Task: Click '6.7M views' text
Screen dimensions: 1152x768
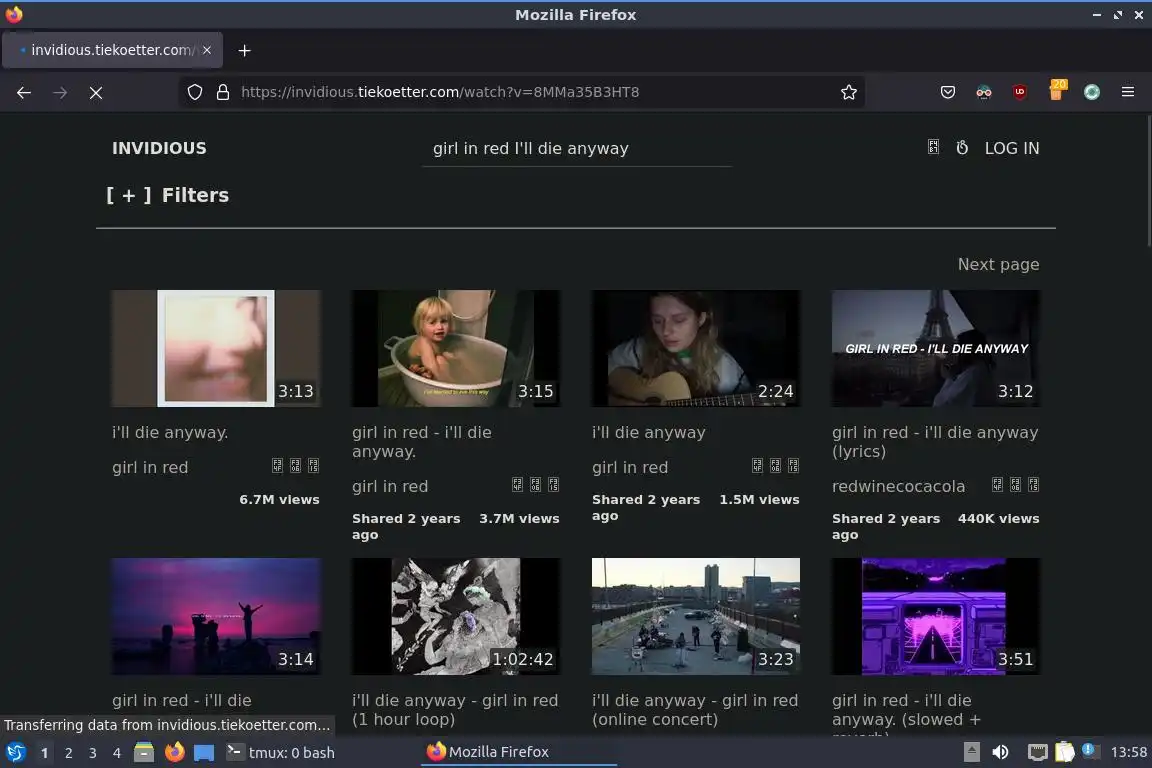Action: point(279,500)
